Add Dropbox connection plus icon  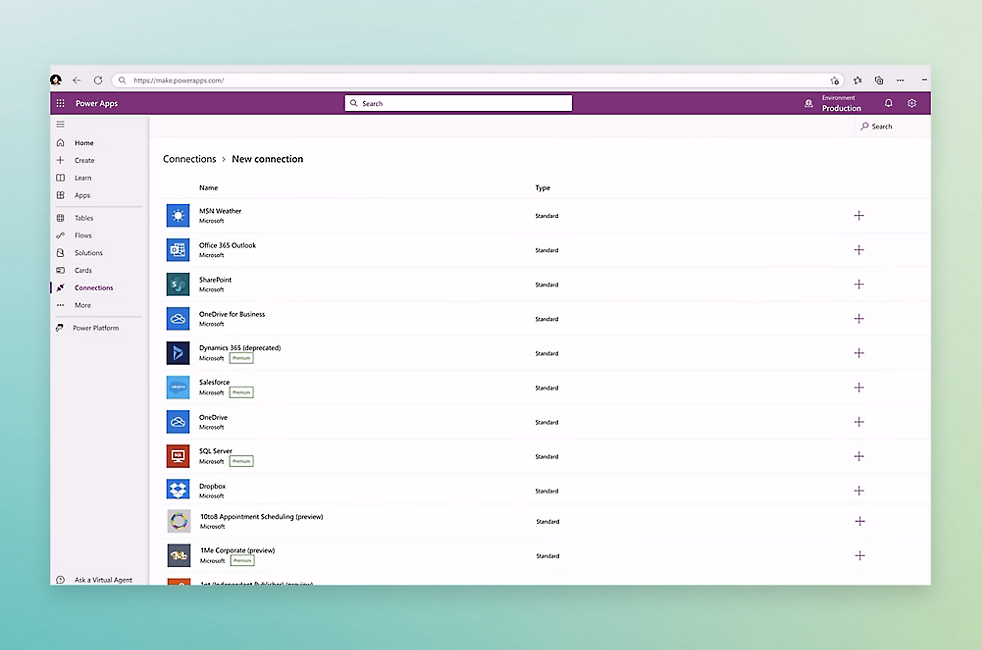pos(859,491)
